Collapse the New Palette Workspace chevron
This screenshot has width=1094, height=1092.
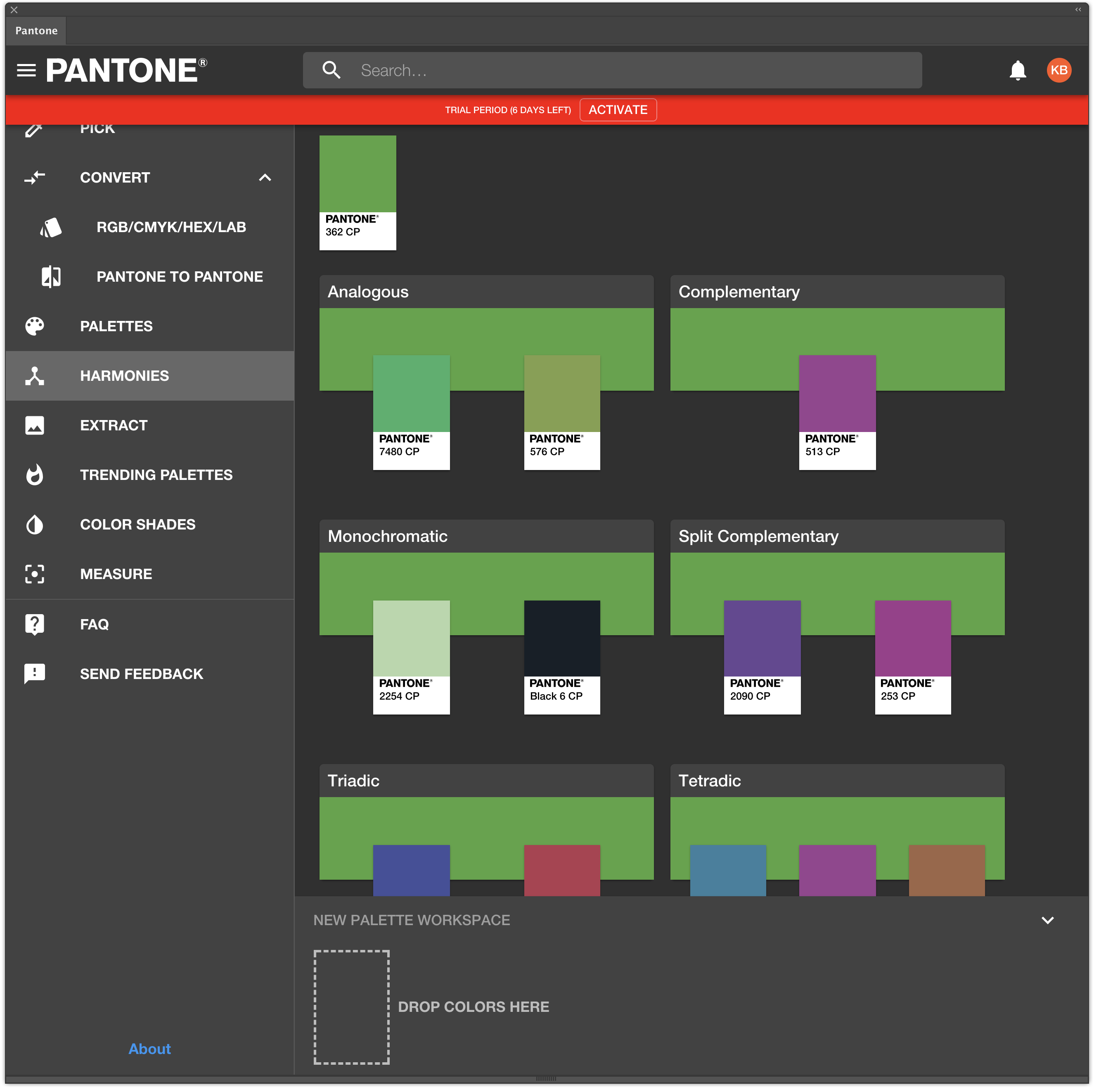(1048, 920)
